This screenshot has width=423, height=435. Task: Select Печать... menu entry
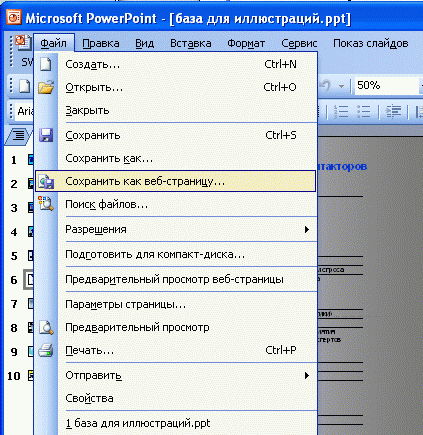click(176, 350)
